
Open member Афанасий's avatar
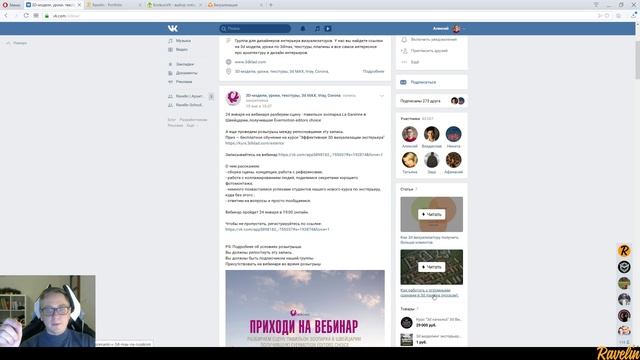click(x=453, y=160)
